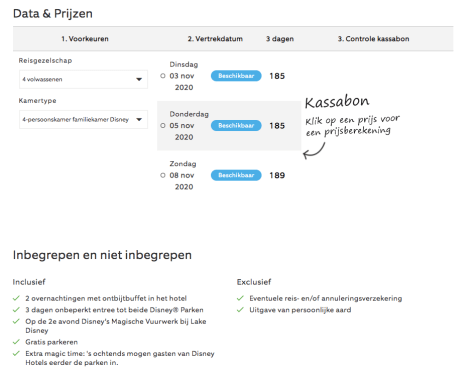Click the text Eventuele reis- en/of annuleringsverzekering
The height and width of the screenshot is (374, 475).
(326, 298)
